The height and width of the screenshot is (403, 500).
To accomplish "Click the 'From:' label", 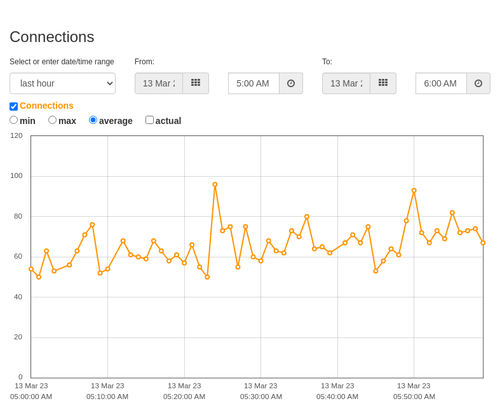I will point(144,62).
